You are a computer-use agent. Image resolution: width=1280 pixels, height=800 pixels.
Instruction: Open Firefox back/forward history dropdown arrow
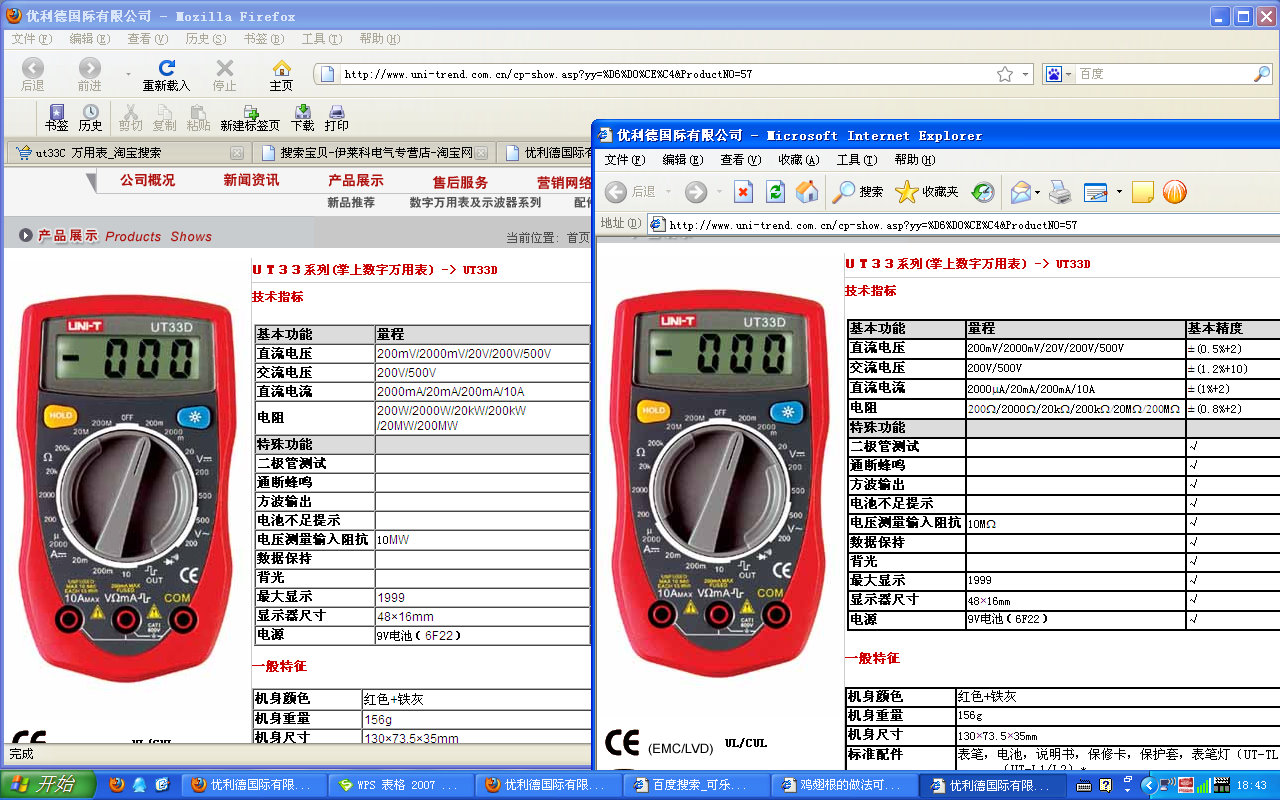128,75
